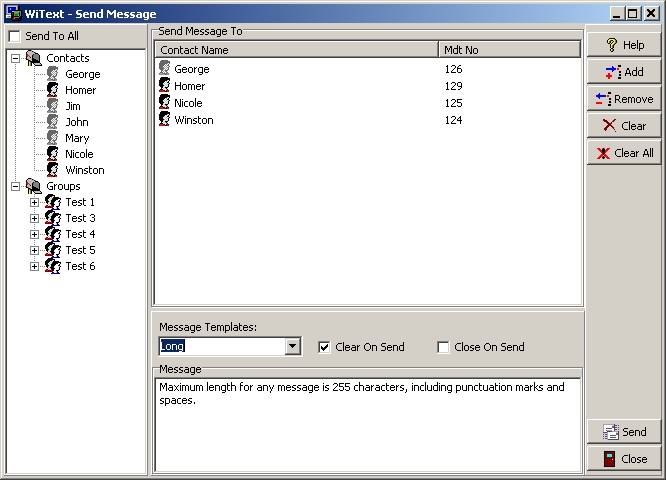Select John in the Contacts tree
Screen dimensions: 666x480
pos(77,122)
